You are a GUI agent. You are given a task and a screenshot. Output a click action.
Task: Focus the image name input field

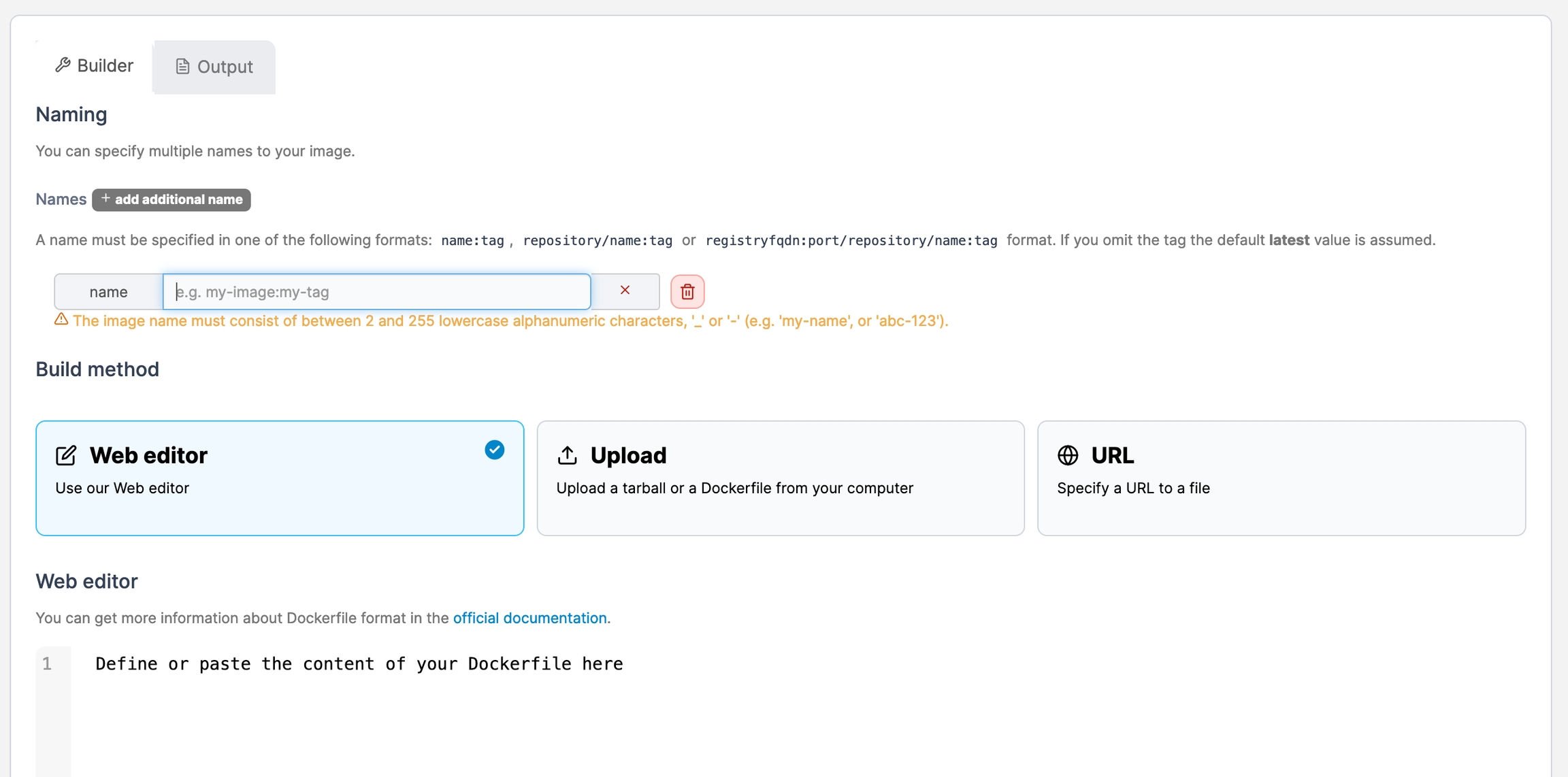click(x=376, y=292)
